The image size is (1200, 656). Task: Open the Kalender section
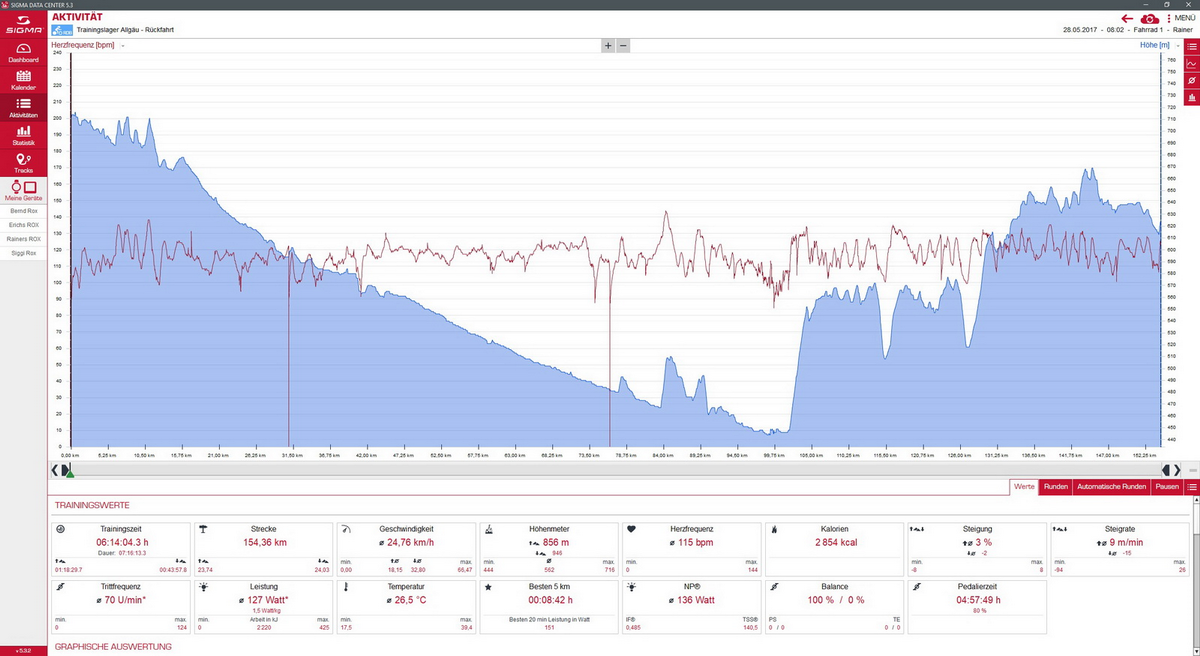coord(22,80)
